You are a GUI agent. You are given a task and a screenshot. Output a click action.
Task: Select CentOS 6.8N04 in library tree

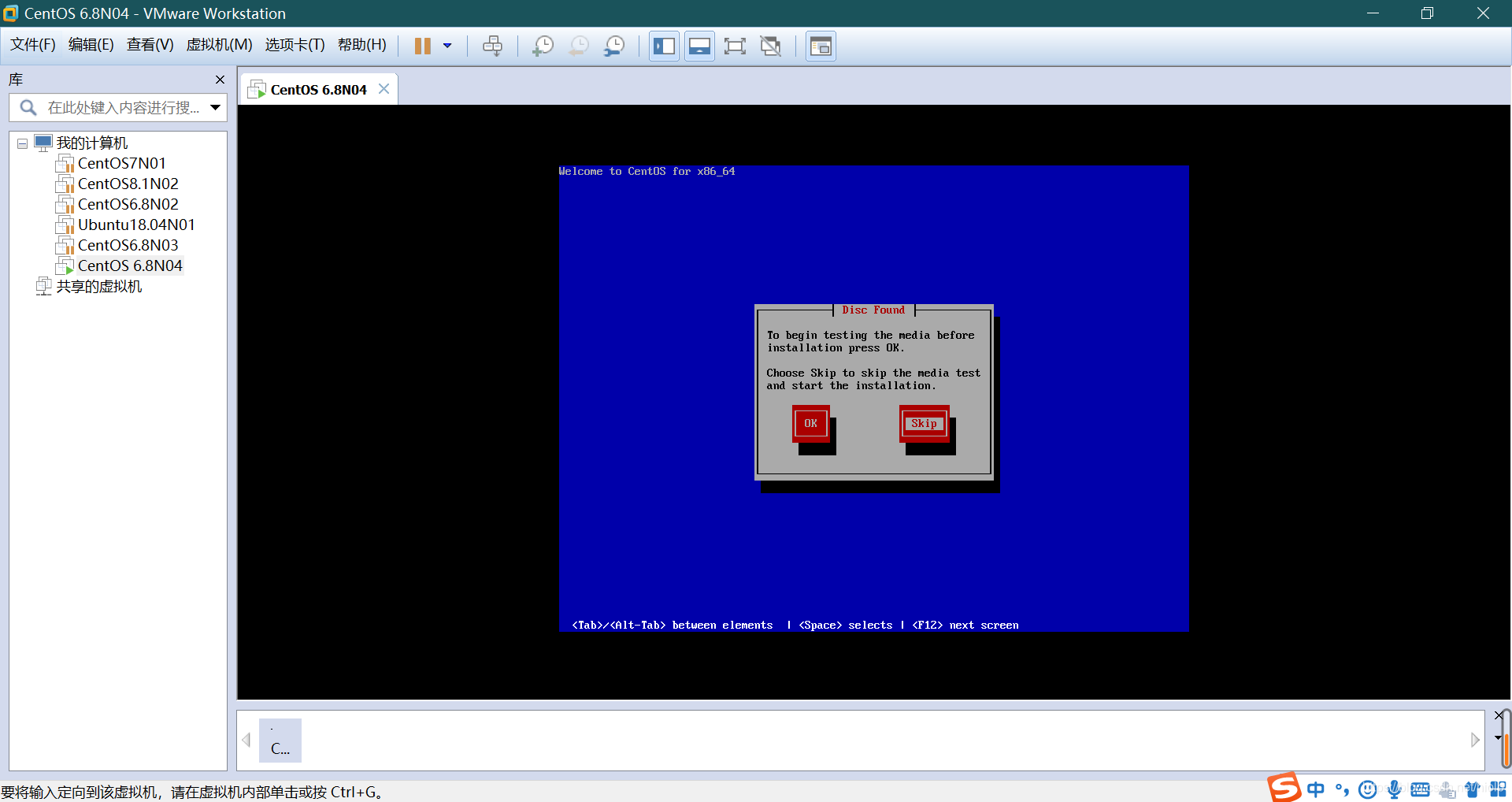tap(130, 265)
